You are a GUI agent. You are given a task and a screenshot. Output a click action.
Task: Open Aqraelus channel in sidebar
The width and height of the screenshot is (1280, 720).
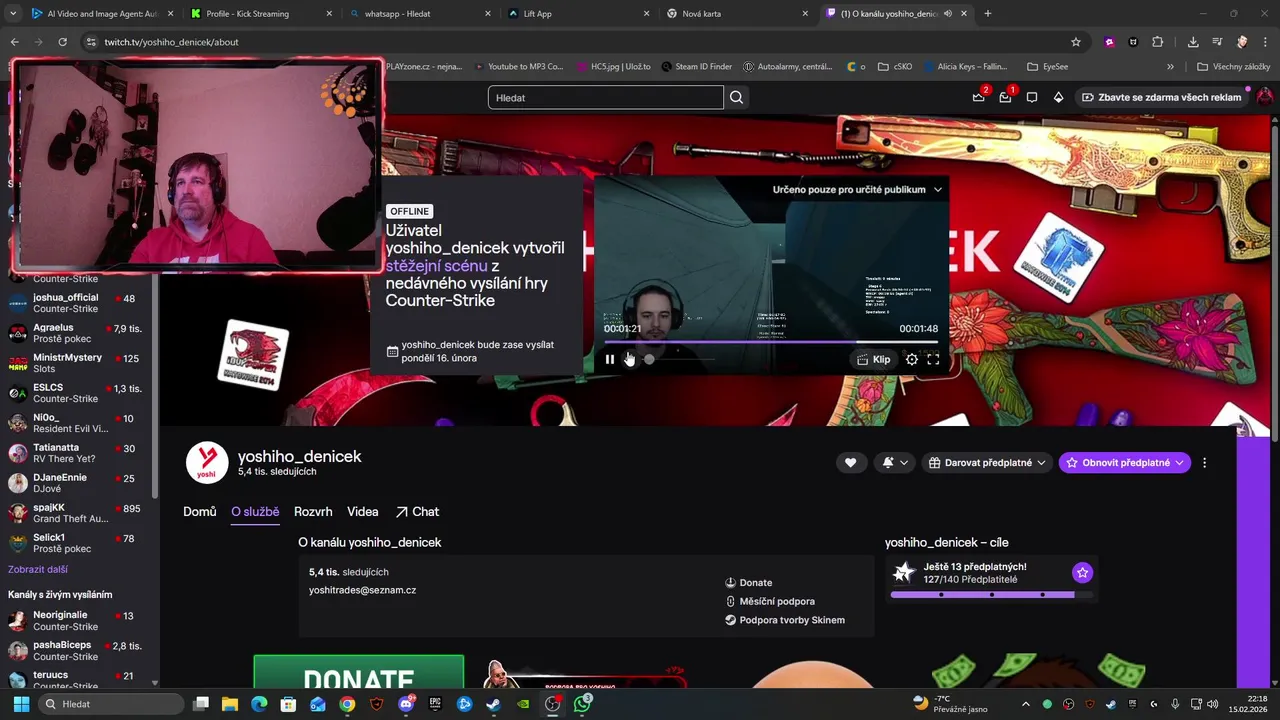tap(78, 333)
